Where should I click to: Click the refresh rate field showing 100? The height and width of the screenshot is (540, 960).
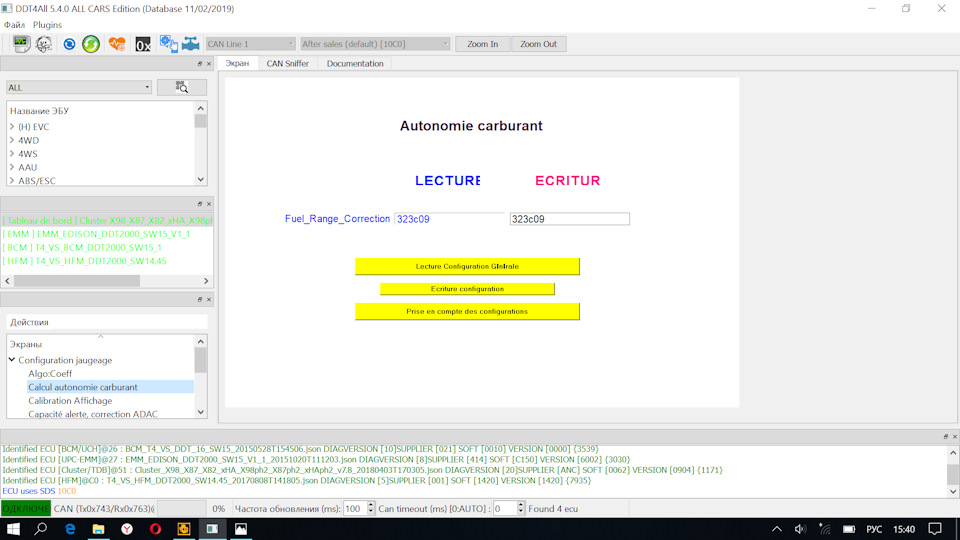pyautogui.click(x=354, y=509)
